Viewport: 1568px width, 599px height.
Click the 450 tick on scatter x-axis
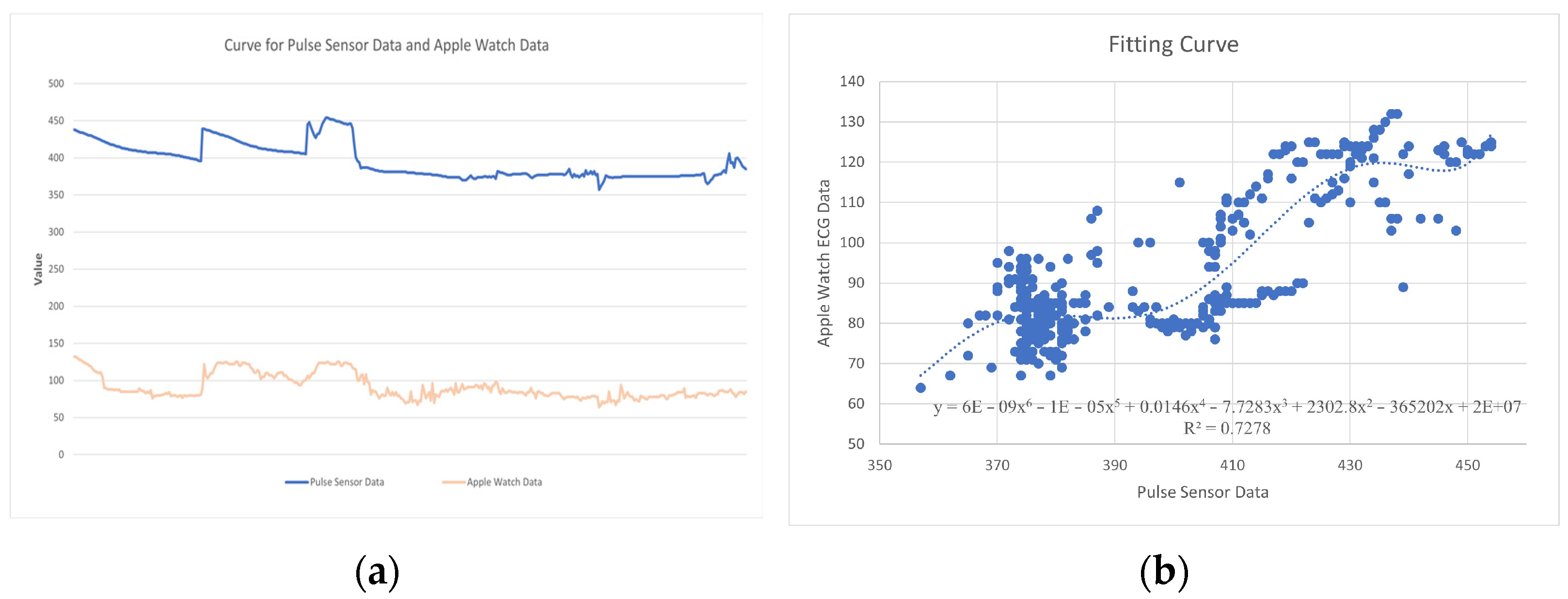point(1467,466)
